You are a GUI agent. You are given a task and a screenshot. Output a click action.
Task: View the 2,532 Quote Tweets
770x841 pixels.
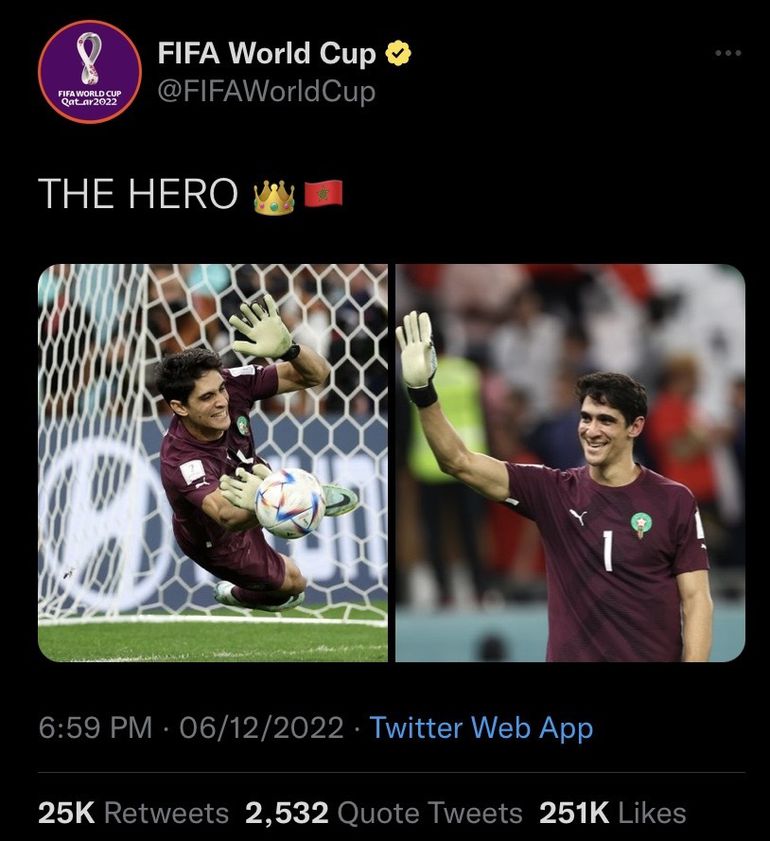click(383, 813)
